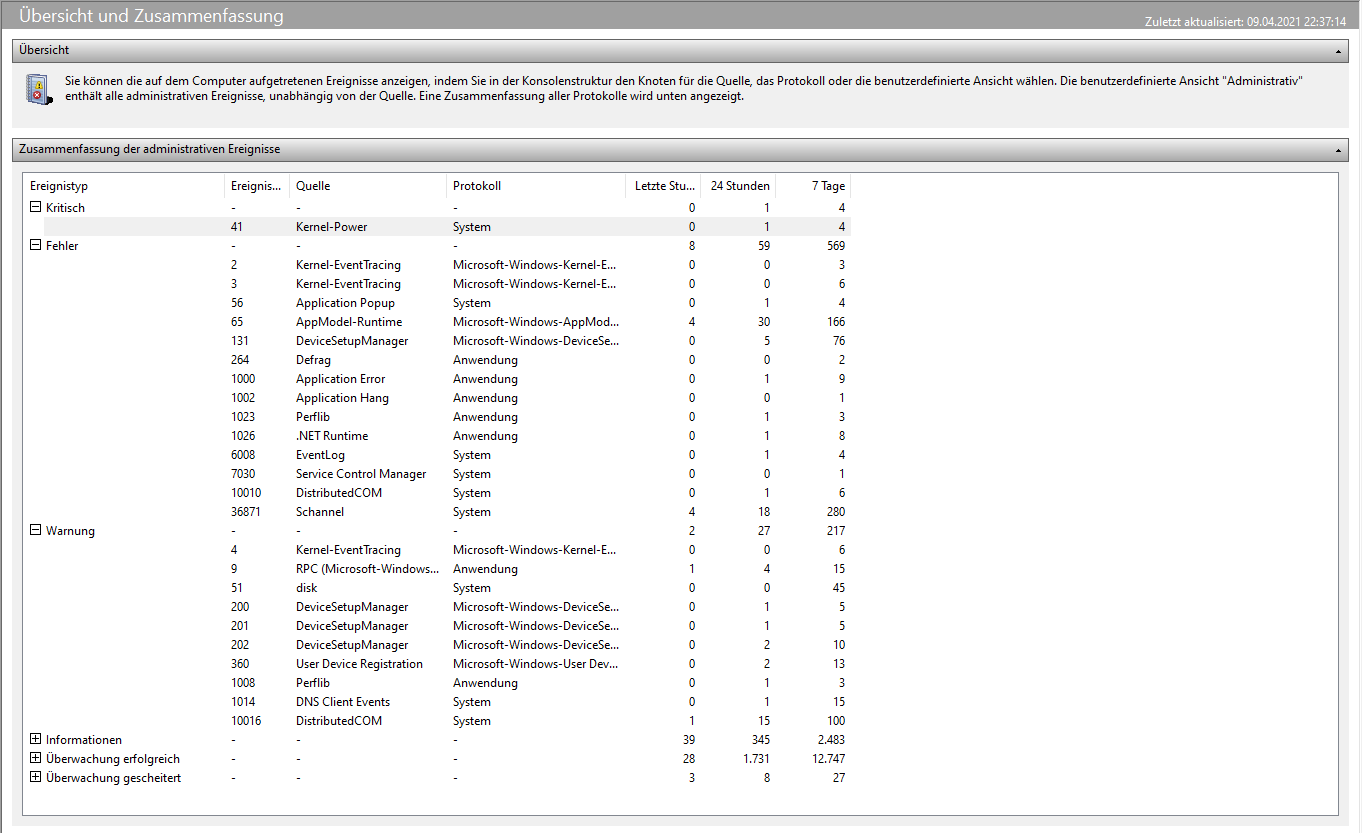Select the User Device Registration row
This screenshot has width=1362, height=833.
point(447,664)
